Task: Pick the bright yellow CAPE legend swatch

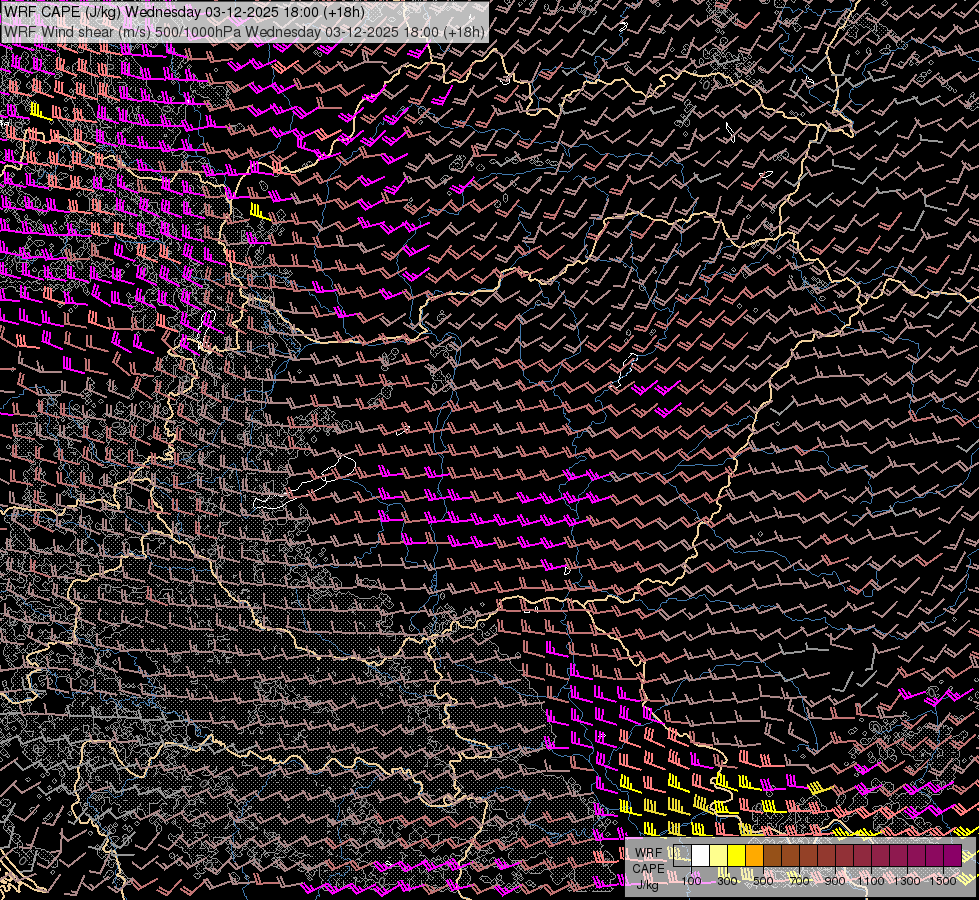Action: 737,856
